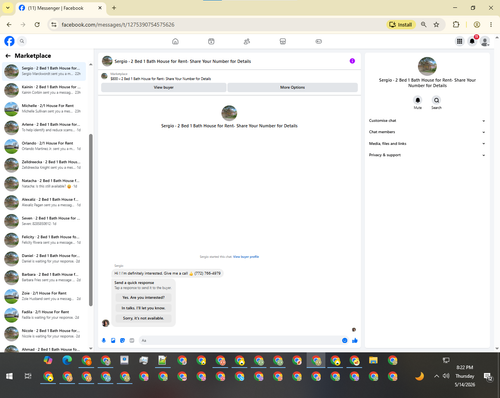Open the Facebook Home icon
The height and width of the screenshot is (398, 500).
[x=175, y=41]
